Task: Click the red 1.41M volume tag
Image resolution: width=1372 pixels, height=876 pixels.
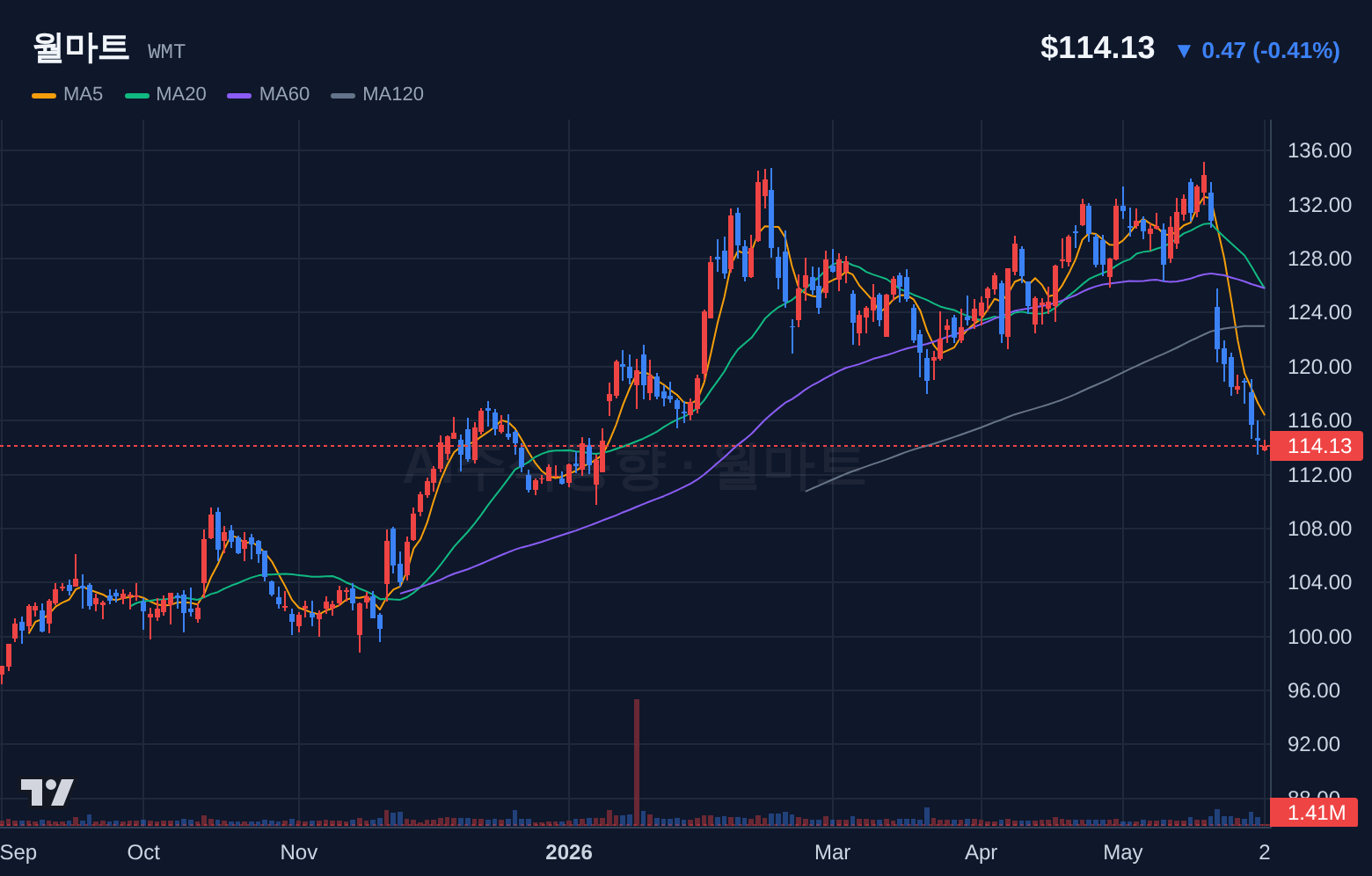Action: tap(1315, 813)
